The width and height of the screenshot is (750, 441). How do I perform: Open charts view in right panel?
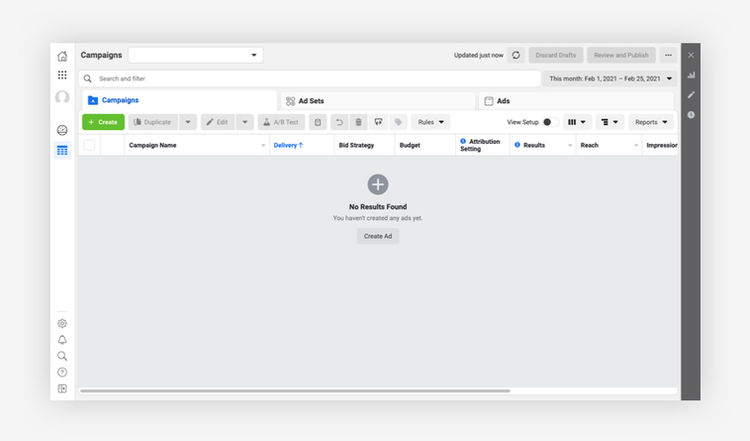tap(691, 75)
